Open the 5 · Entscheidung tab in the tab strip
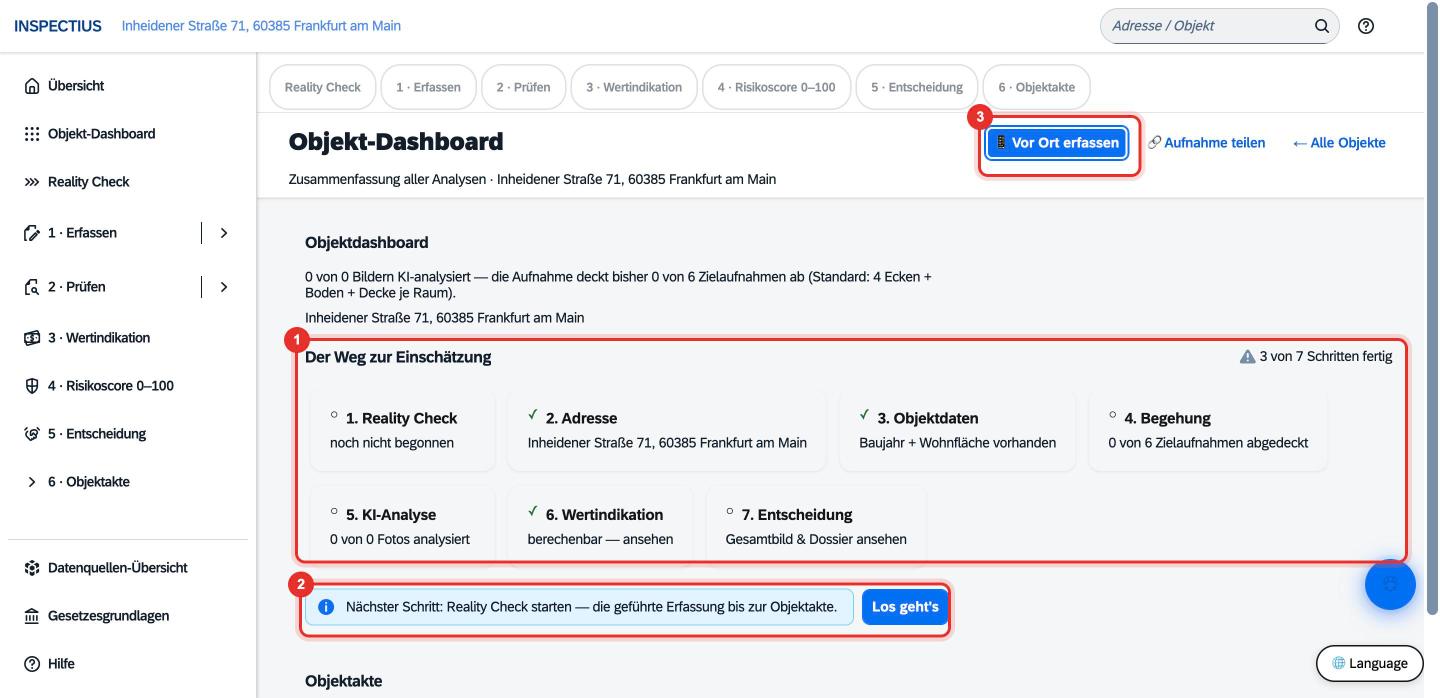This screenshot has width=1440, height=698. [x=917, y=87]
